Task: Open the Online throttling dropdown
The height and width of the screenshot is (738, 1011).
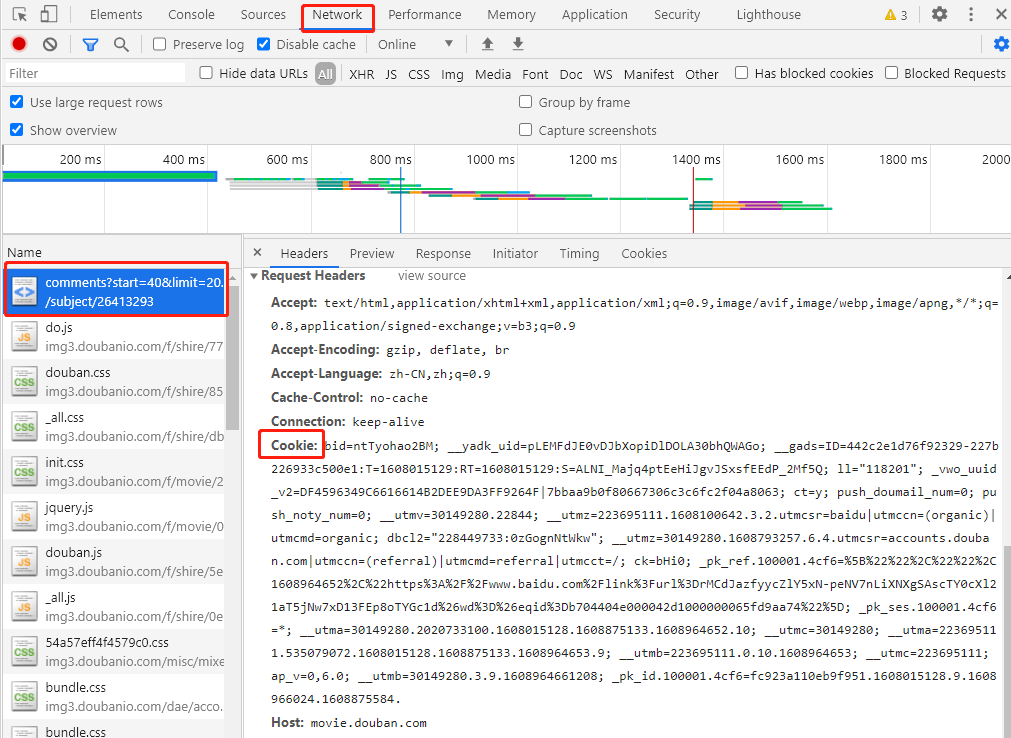Action: click(416, 44)
